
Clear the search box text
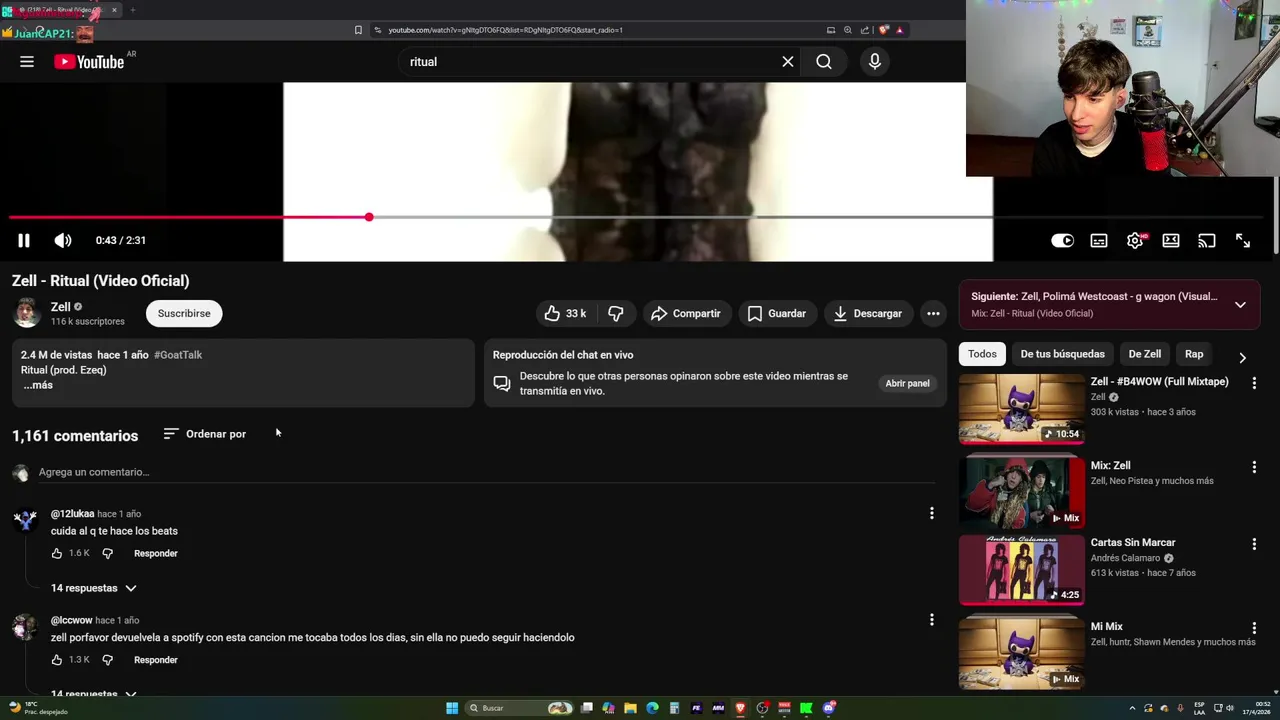click(788, 62)
